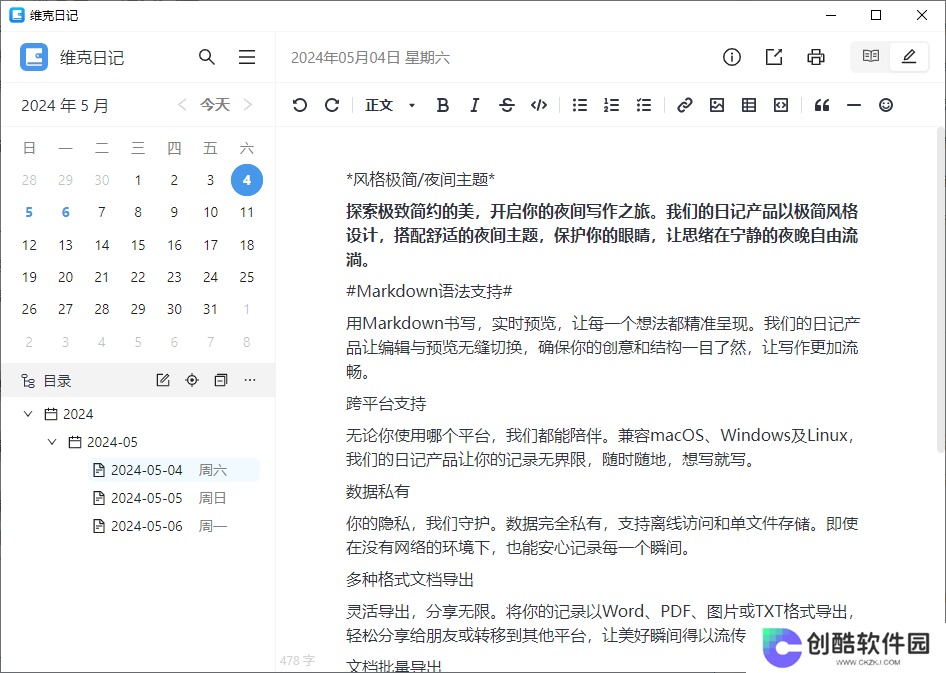Image resolution: width=946 pixels, height=673 pixels.
Task: Insert a numbered list
Action: [x=611, y=105]
